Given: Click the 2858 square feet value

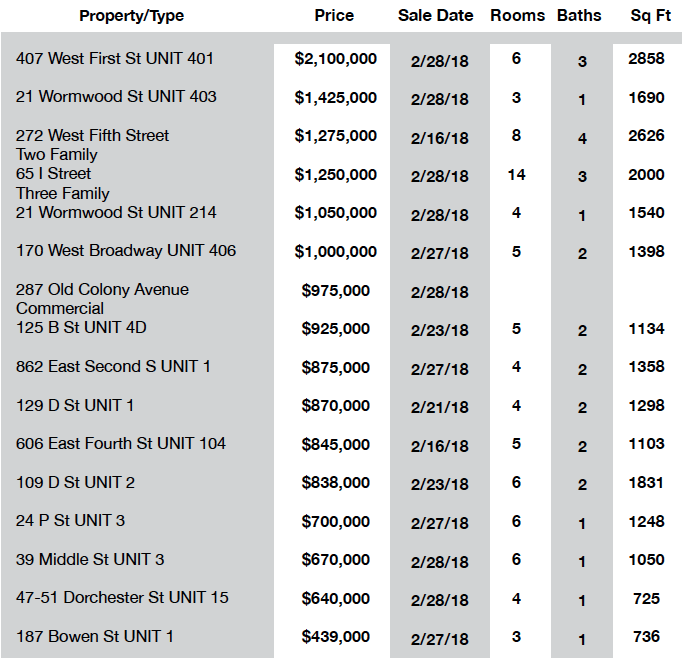Looking at the screenshot, I should (646, 58).
